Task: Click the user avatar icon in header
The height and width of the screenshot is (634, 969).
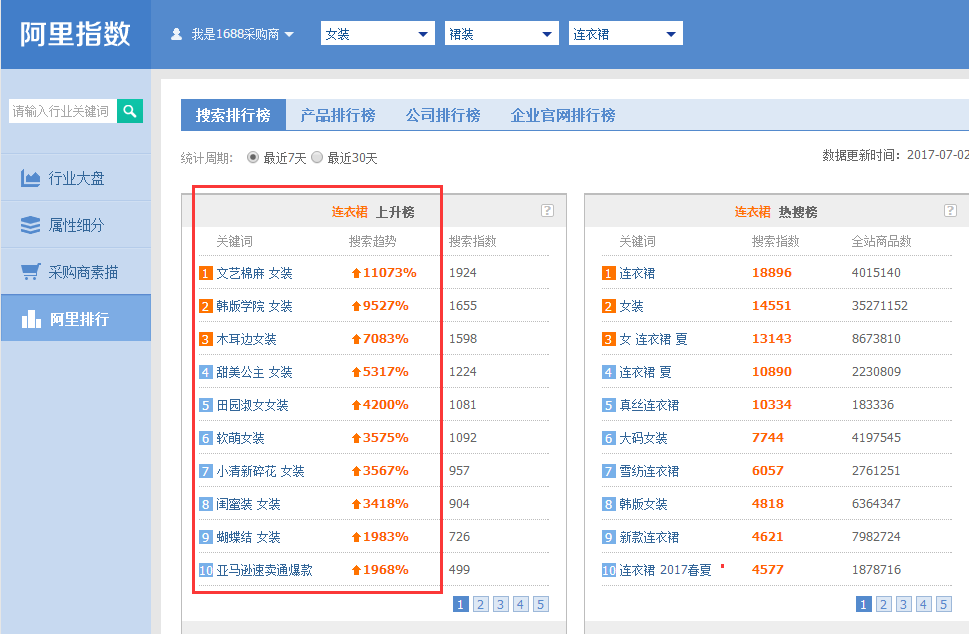Action: point(177,34)
